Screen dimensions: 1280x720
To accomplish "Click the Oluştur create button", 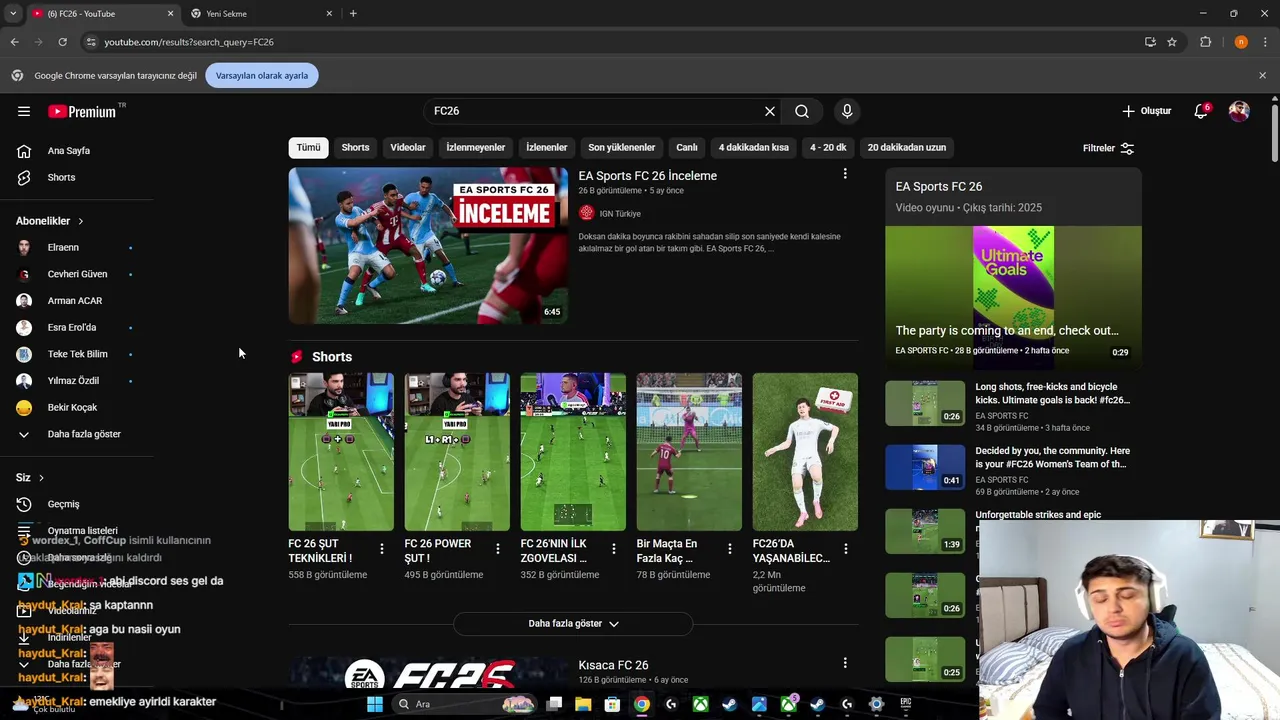I will (1147, 111).
